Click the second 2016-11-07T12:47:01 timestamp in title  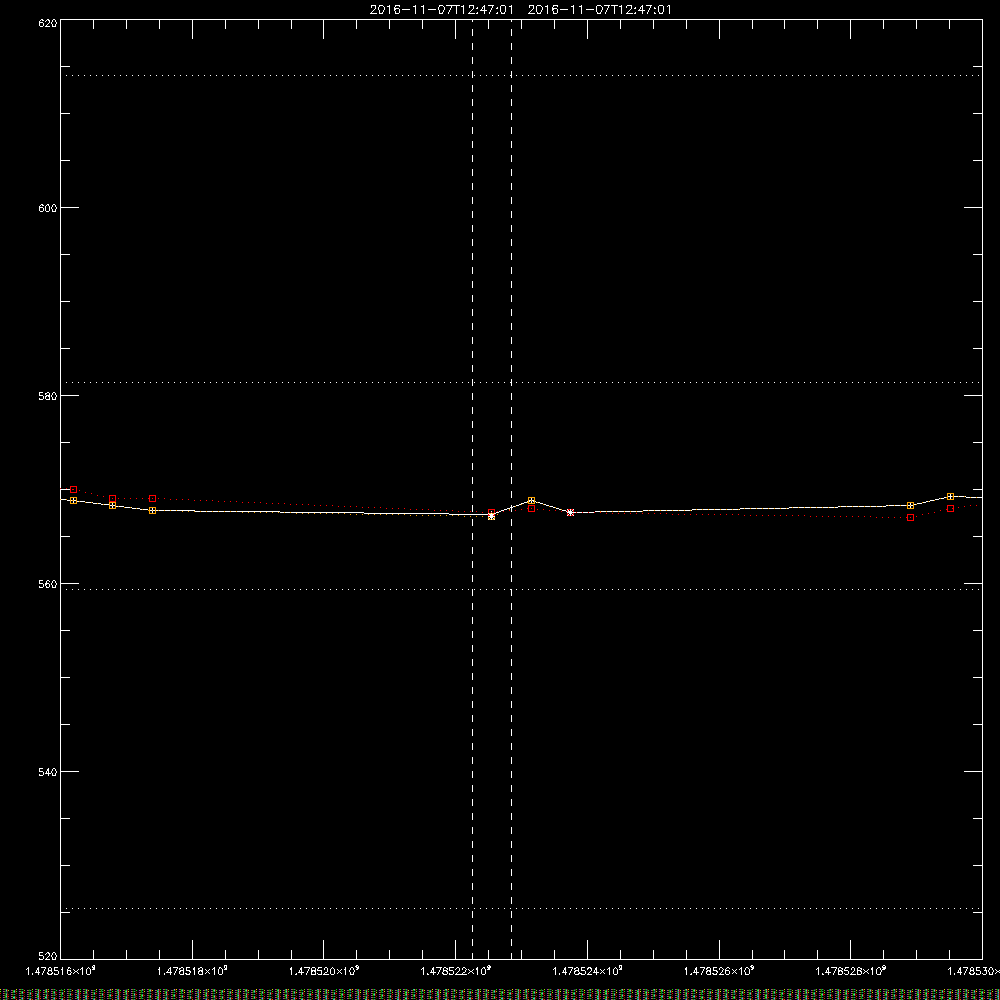(x=599, y=10)
